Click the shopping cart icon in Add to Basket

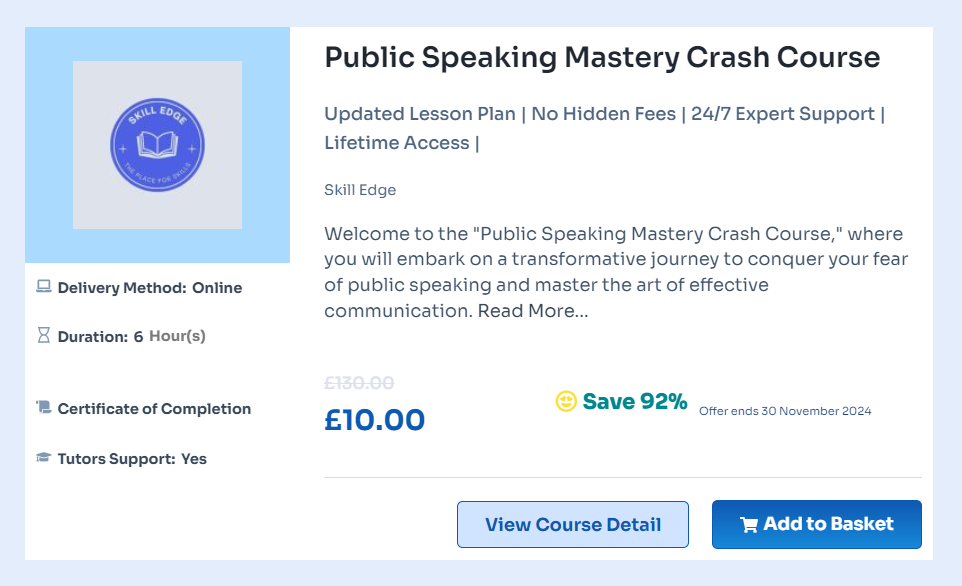[x=749, y=524]
